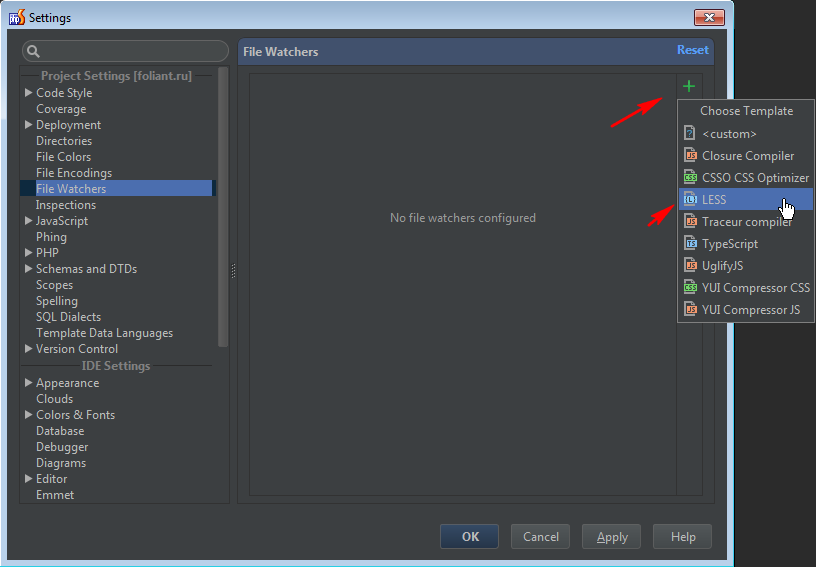Click the custom template file icon

tap(690, 133)
